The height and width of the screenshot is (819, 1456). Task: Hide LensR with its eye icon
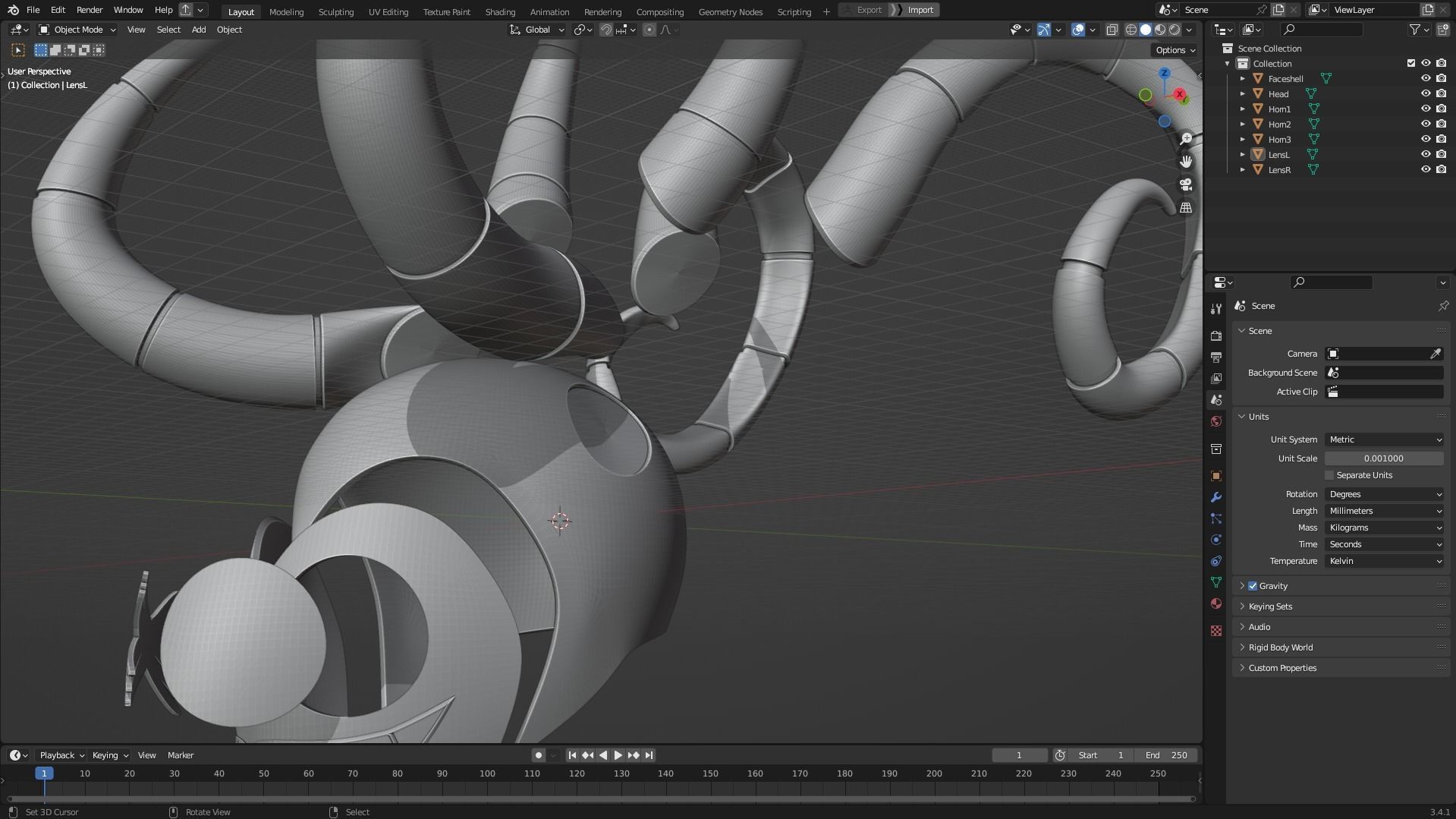(1426, 169)
